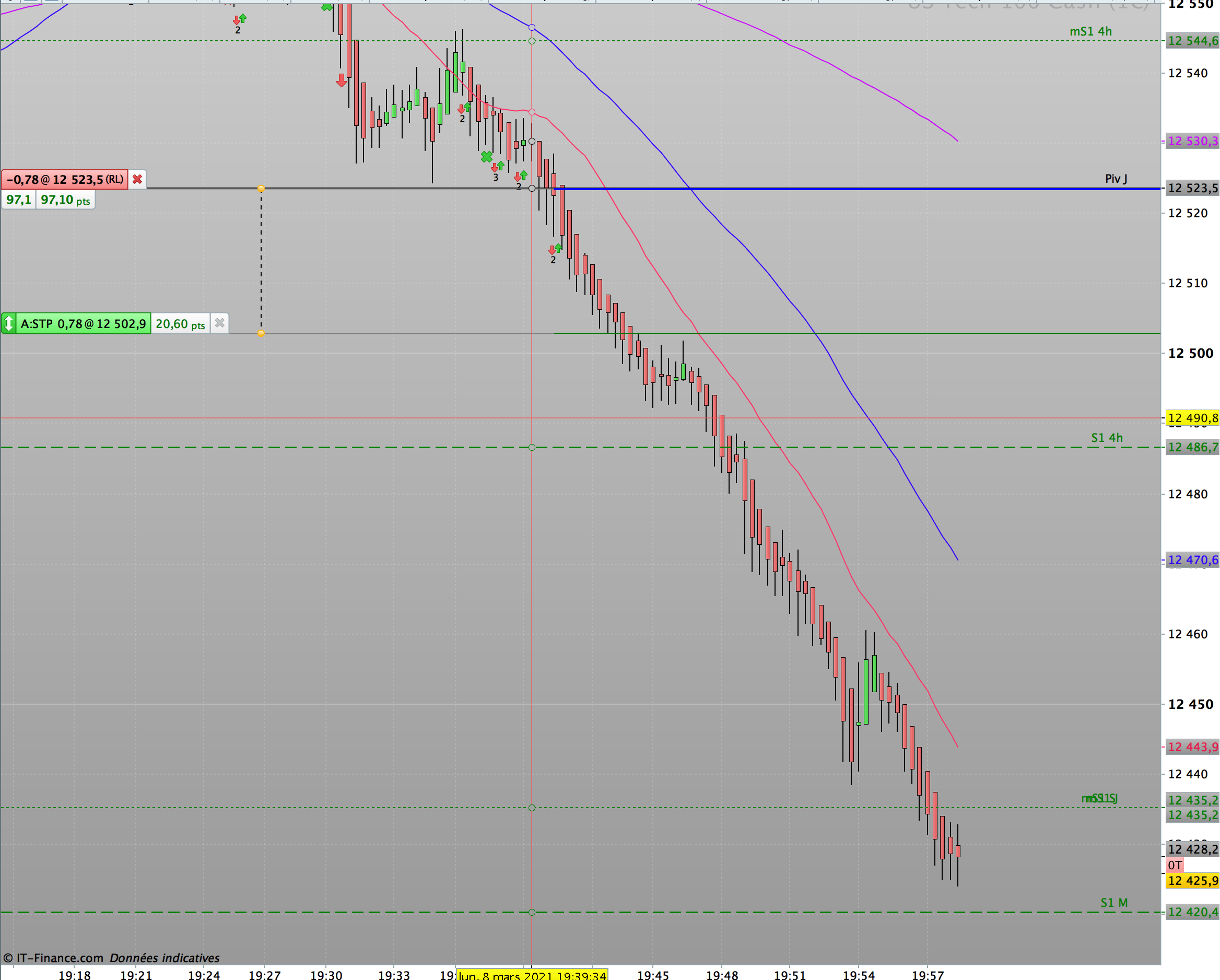The width and height of the screenshot is (1220, 980).
Task: Click the S1 4h support label
Action: 1106,438
